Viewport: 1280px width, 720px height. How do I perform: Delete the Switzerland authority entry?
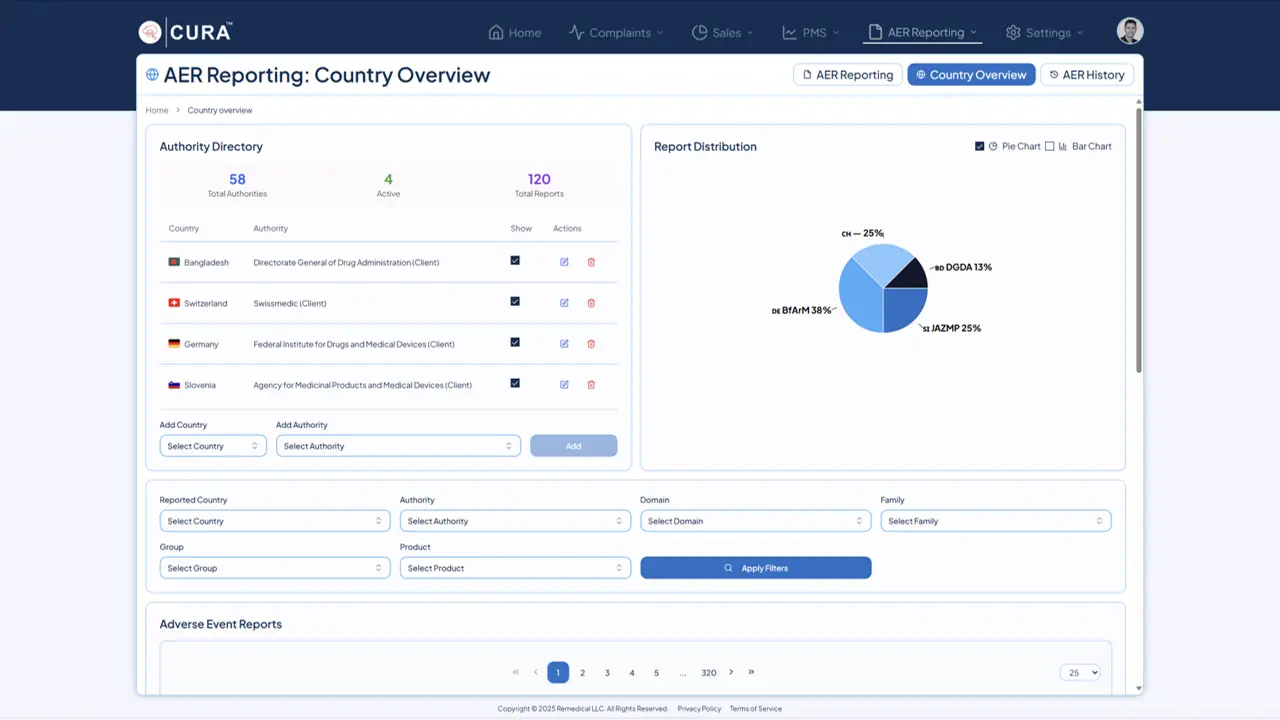[x=591, y=303]
